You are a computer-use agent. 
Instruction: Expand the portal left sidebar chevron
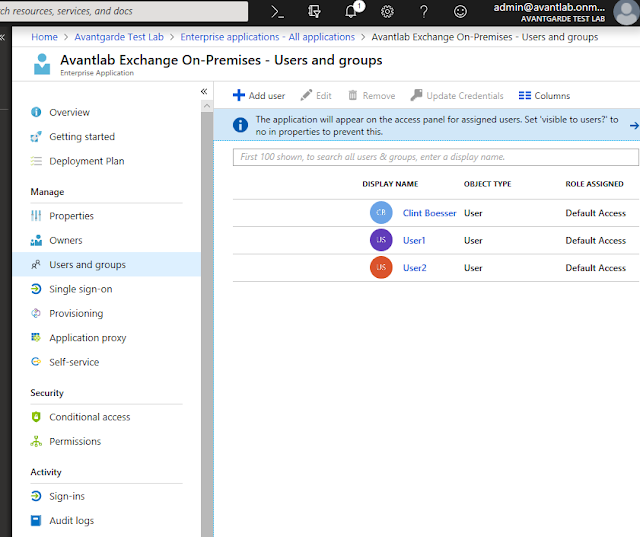pyautogui.click(x=2, y=38)
